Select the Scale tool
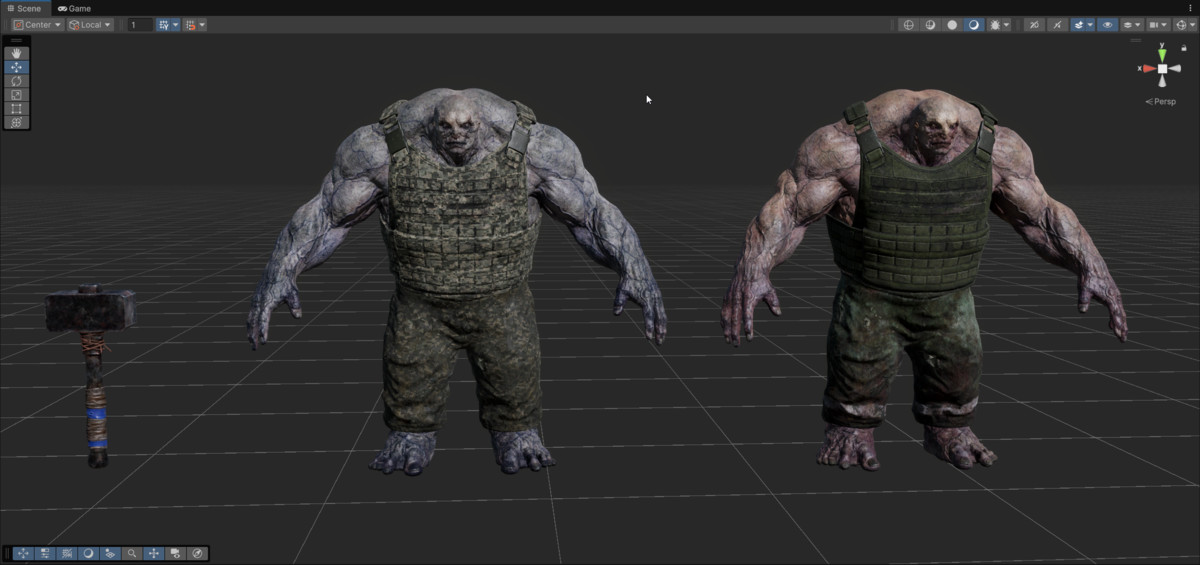Screen dimensions: 1200x565 pos(16,94)
